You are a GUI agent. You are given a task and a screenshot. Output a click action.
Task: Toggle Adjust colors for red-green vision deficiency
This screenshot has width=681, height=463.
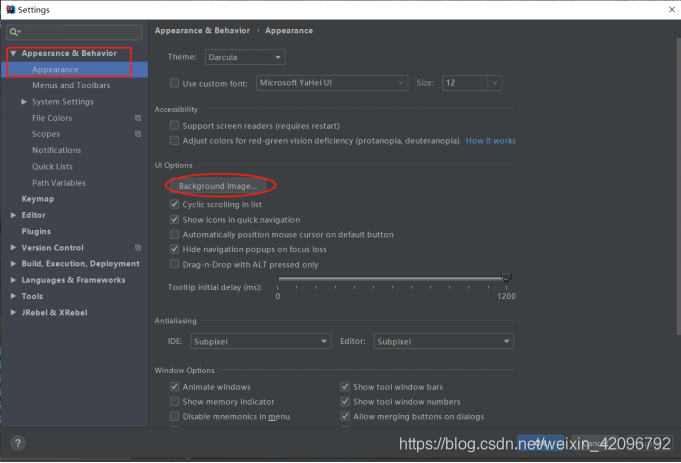tap(174, 140)
